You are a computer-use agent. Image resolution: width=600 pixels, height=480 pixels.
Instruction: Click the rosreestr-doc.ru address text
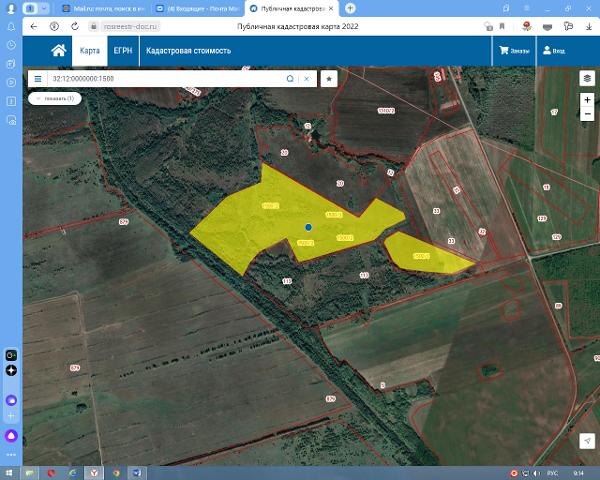click(130, 27)
